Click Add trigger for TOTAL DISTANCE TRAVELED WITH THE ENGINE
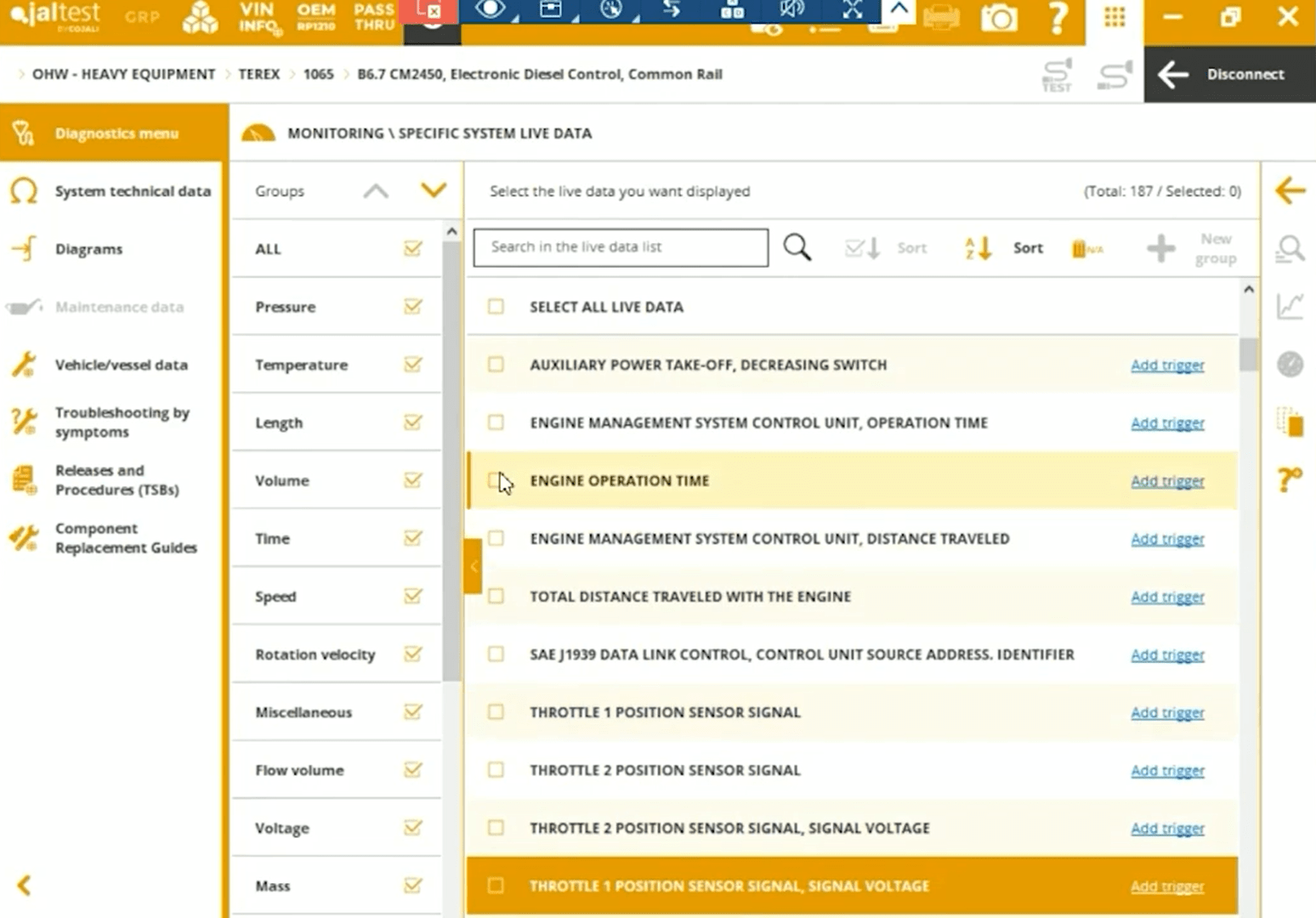1316x918 pixels. point(1167,597)
